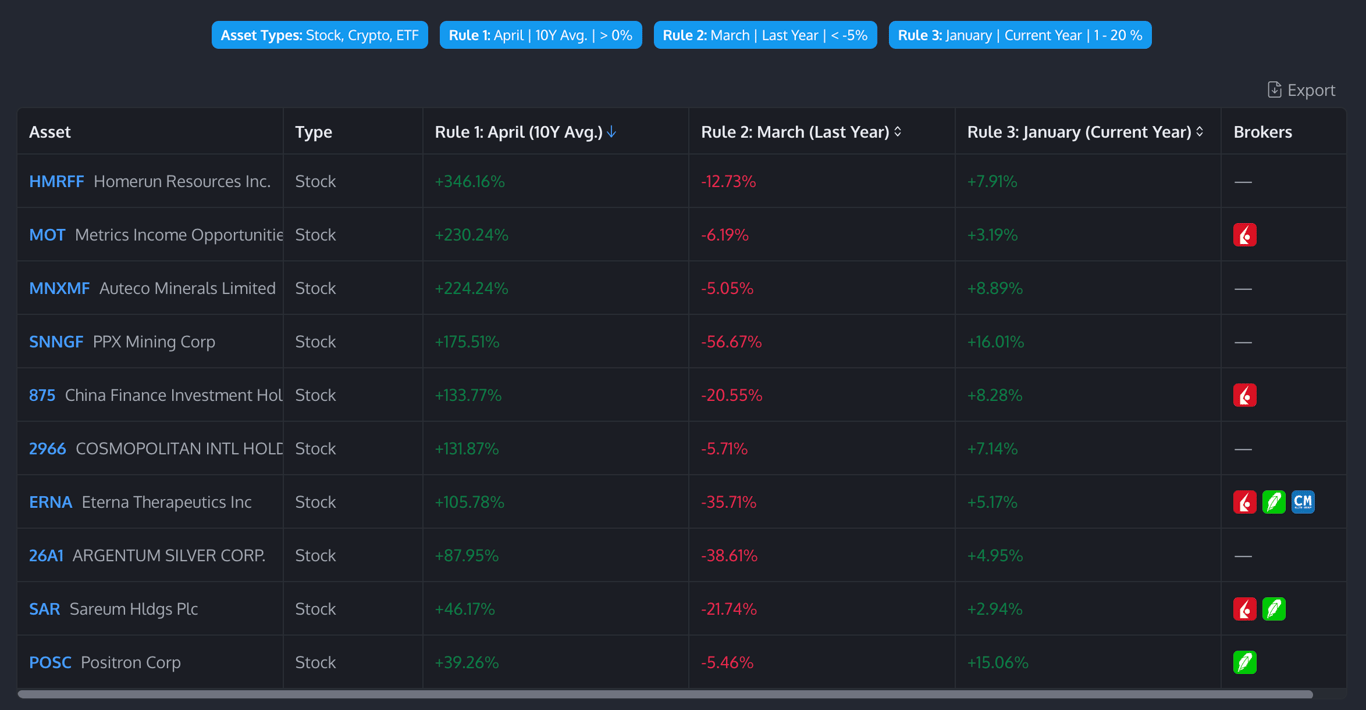
Task: Select the +7.14% value for 2966
Action: (992, 449)
